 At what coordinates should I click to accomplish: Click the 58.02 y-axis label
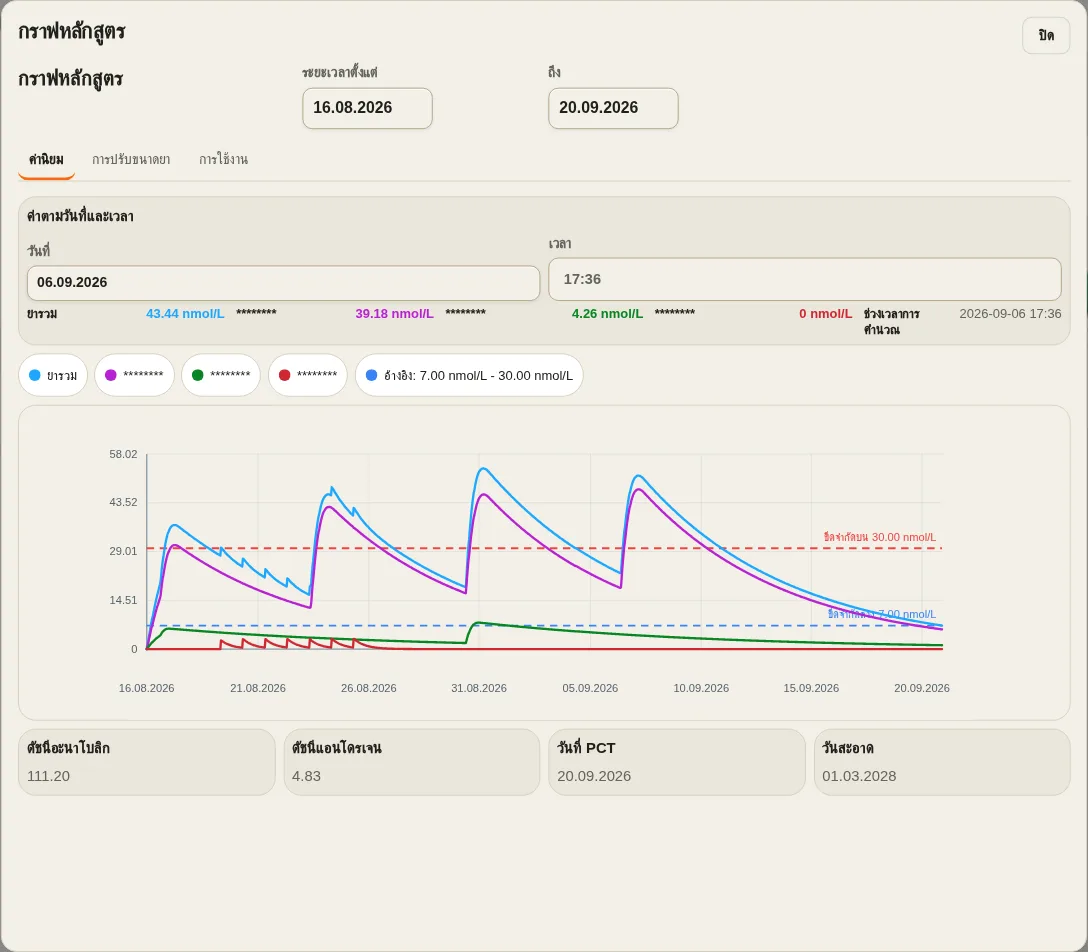pos(124,454)
